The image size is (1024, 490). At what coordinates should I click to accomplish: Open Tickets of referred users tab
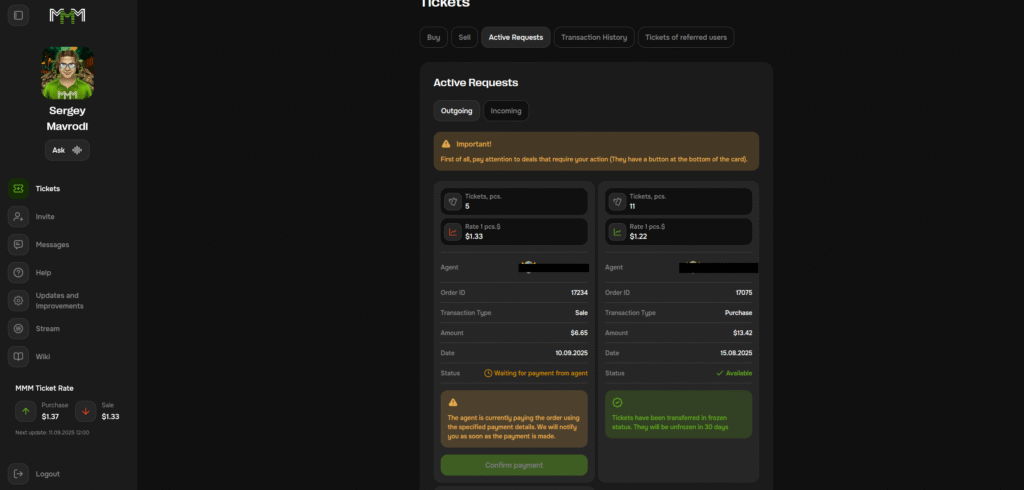pos(686,37)
